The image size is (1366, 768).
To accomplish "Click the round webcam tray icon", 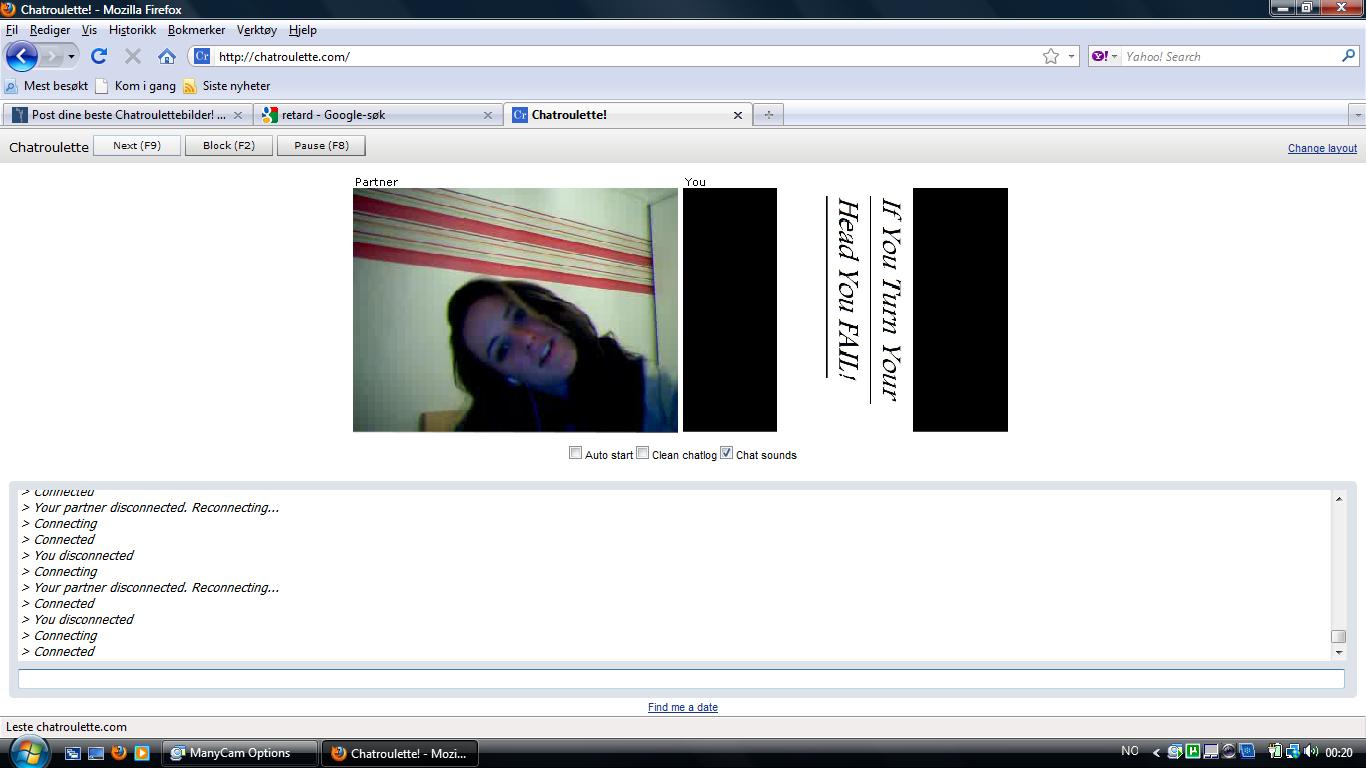I will click(x=1229, y=752).
